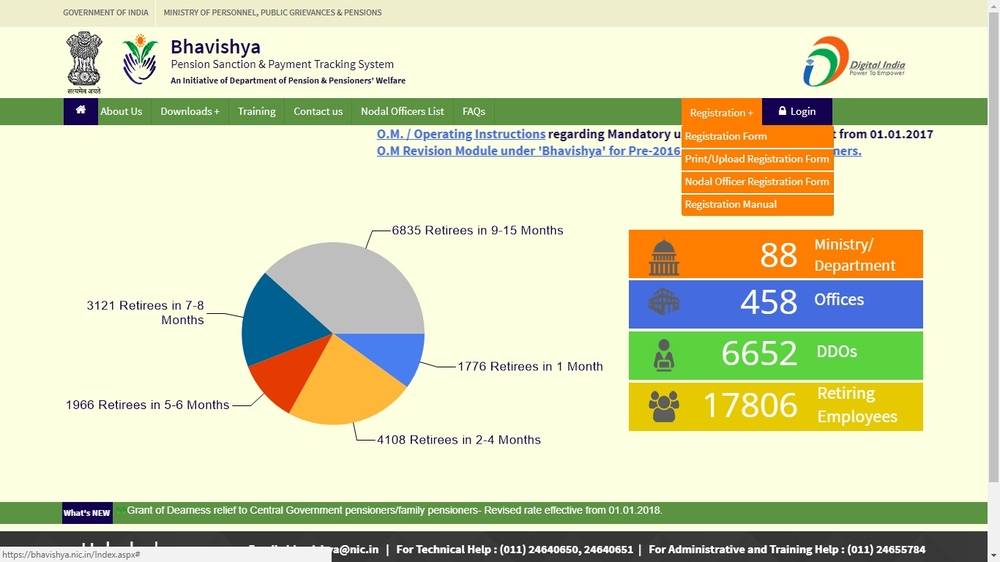This screenshot has height=562, width=1000.
Task: Click the '1966 Retirees in 5-6 Months' label
Action: tap(147, 405)
